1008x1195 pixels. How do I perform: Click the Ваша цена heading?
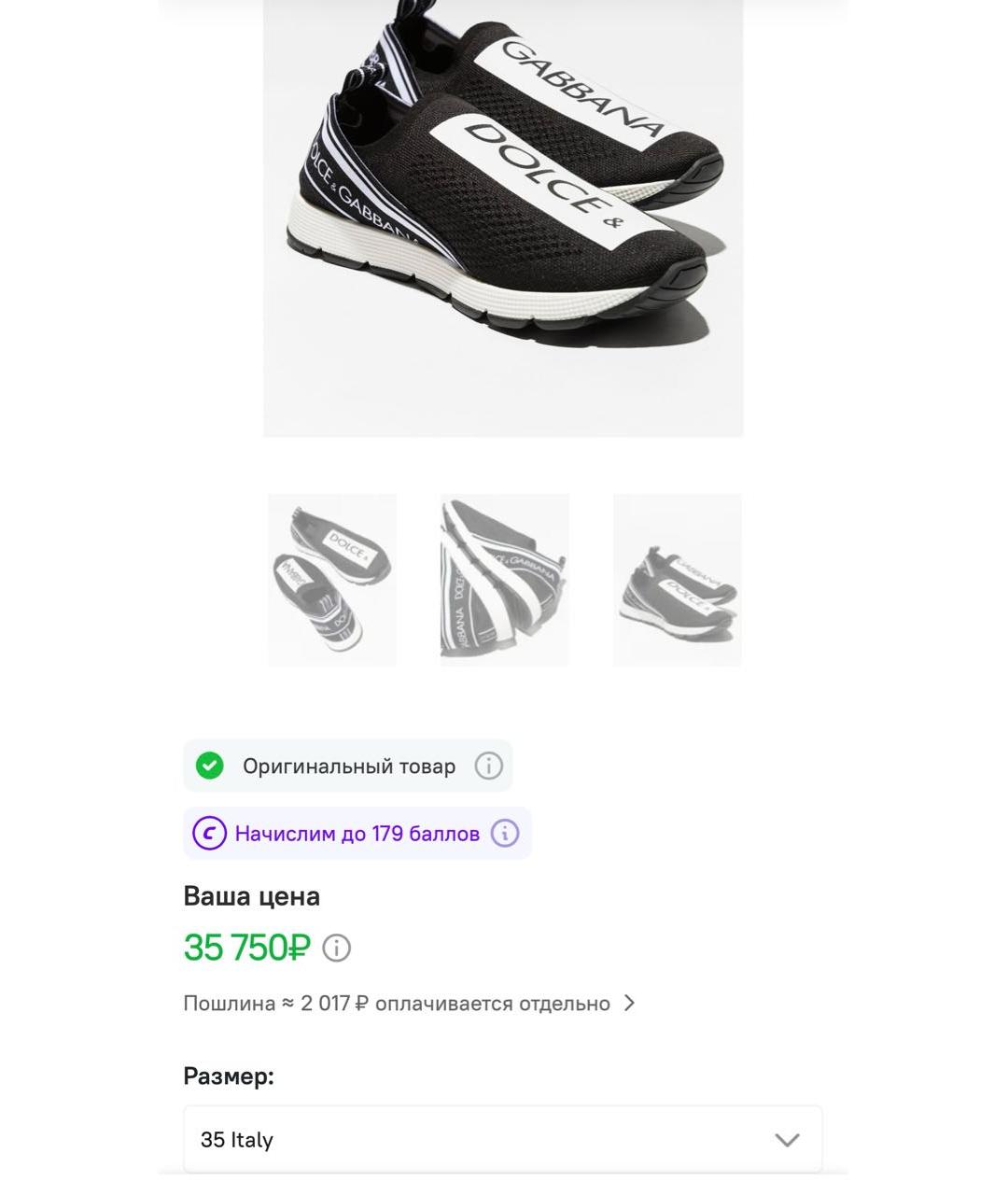[252, 896]
